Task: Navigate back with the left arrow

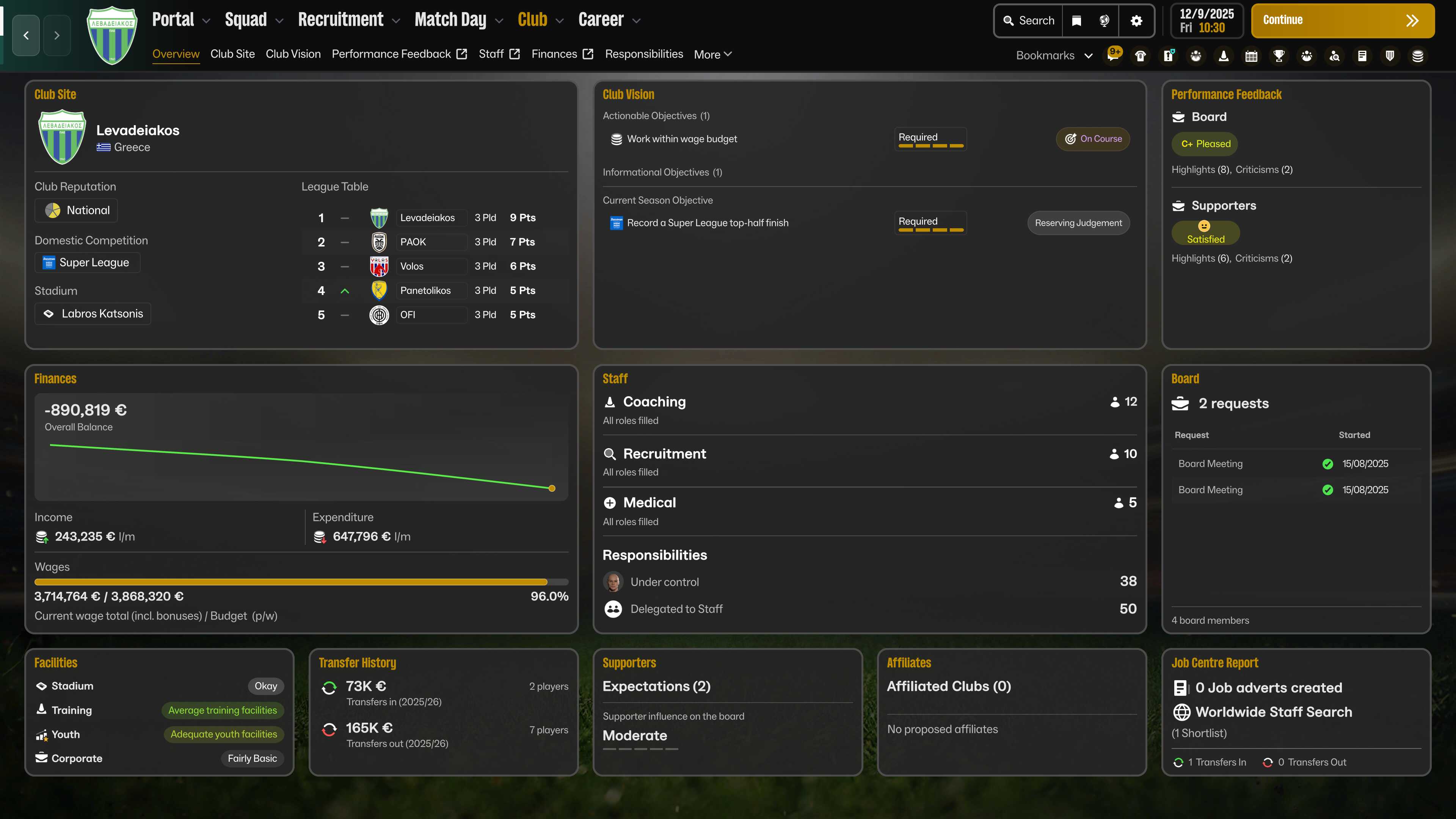Action: pos(26,36)
